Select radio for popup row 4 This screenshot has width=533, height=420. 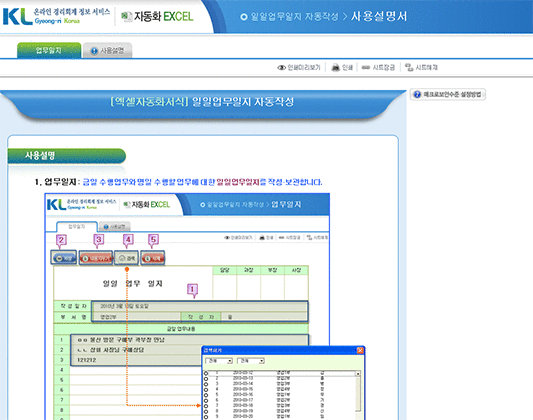tap(206, 390)
